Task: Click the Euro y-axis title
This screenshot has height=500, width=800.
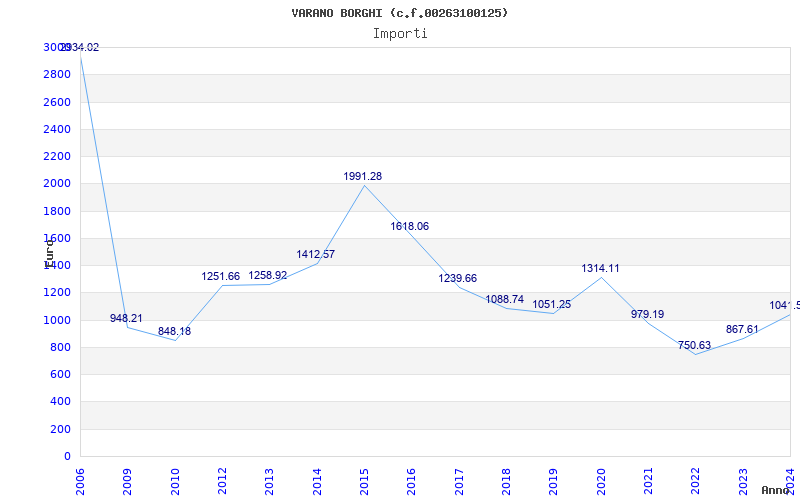Action: pyautogui.click(x=49, y=252)
